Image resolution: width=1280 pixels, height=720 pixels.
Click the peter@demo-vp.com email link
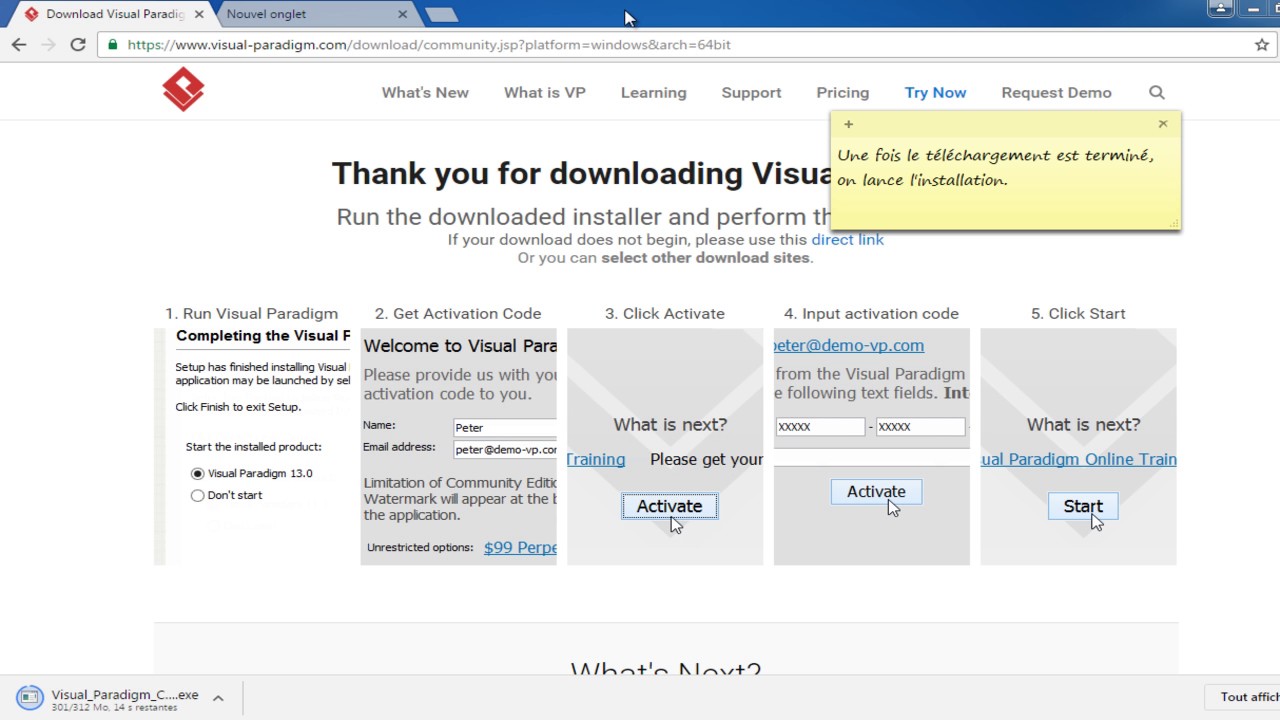[849, 345]
